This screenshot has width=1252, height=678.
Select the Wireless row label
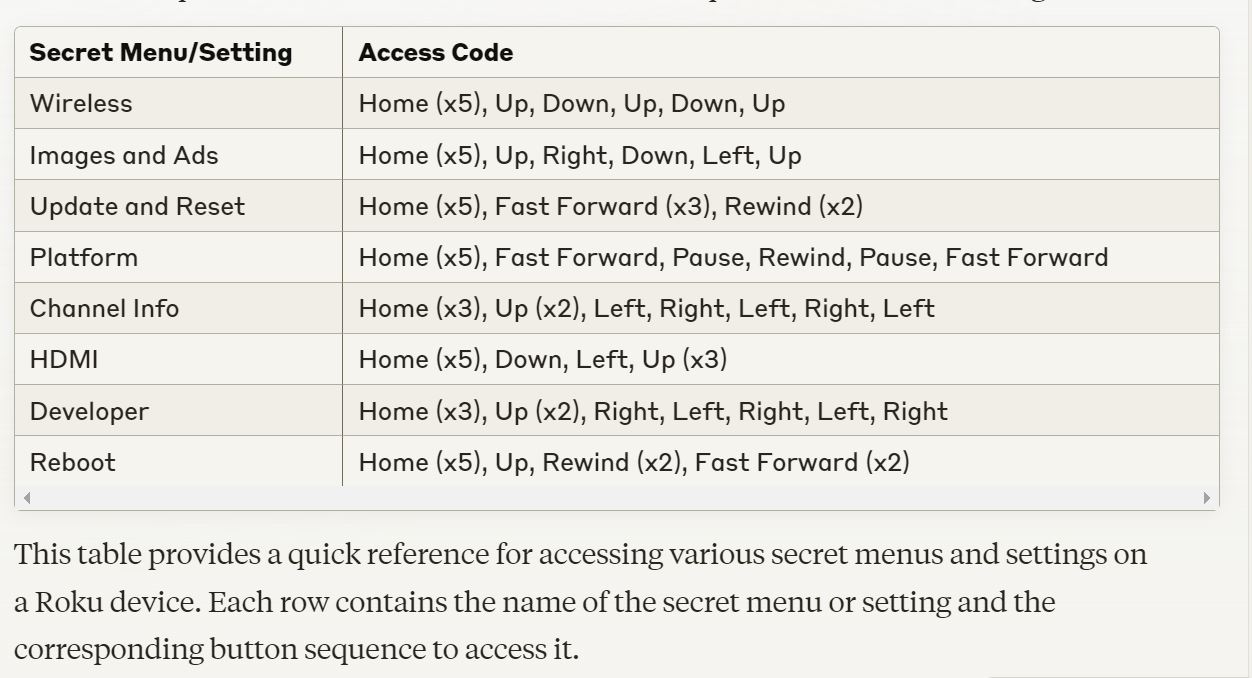[x=81, y=104]
